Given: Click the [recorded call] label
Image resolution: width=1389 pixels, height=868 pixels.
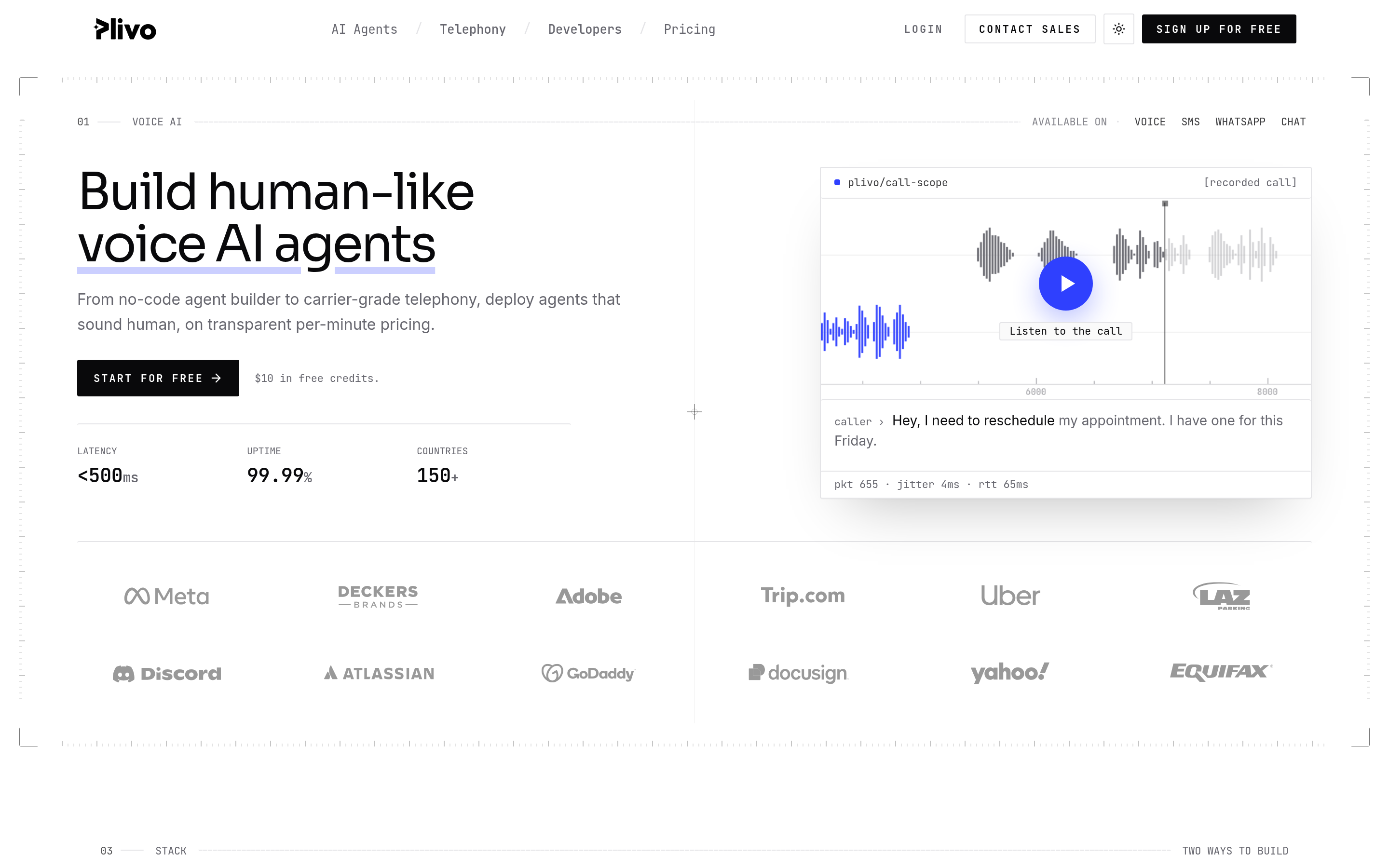Looking at the screenshot, I should tap(1250, 183).
